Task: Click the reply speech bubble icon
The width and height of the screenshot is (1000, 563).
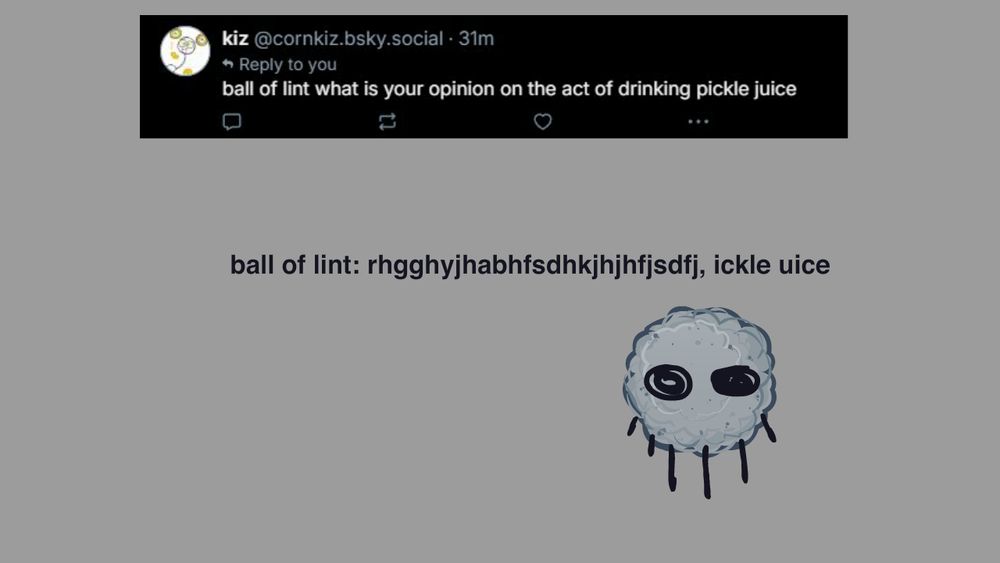Action: pyautogui.click(x=232, y=121)
